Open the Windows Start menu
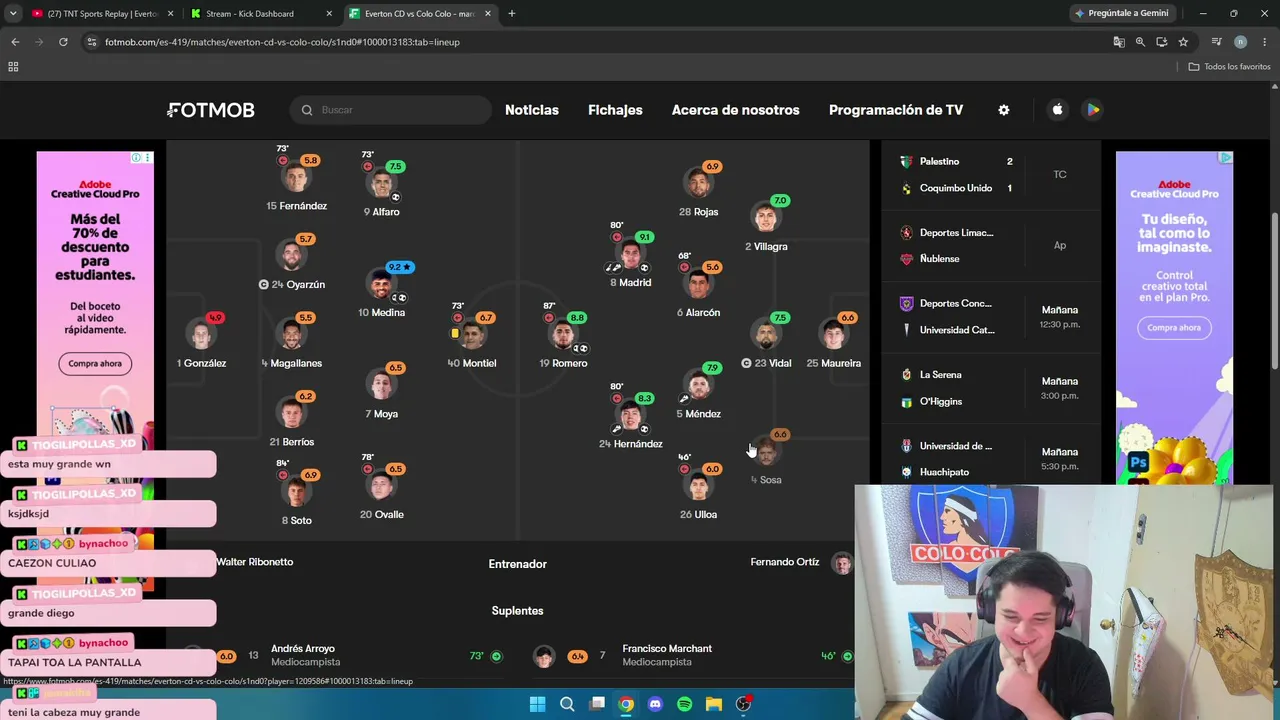1280x720 pixels. [537, 704]
